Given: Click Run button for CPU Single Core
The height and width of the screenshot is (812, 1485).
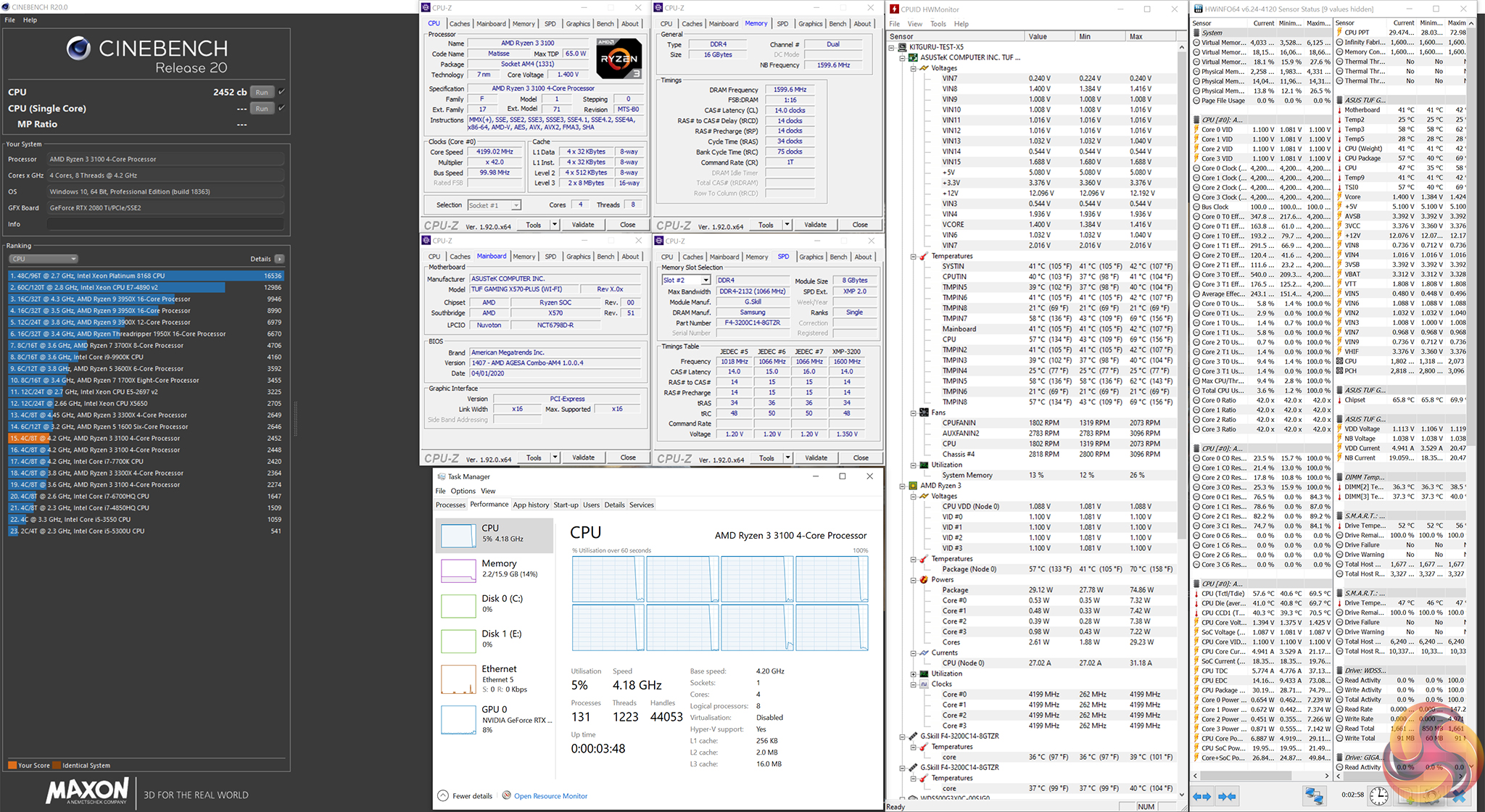Looking at the screenshot, I should pos(262,108).
